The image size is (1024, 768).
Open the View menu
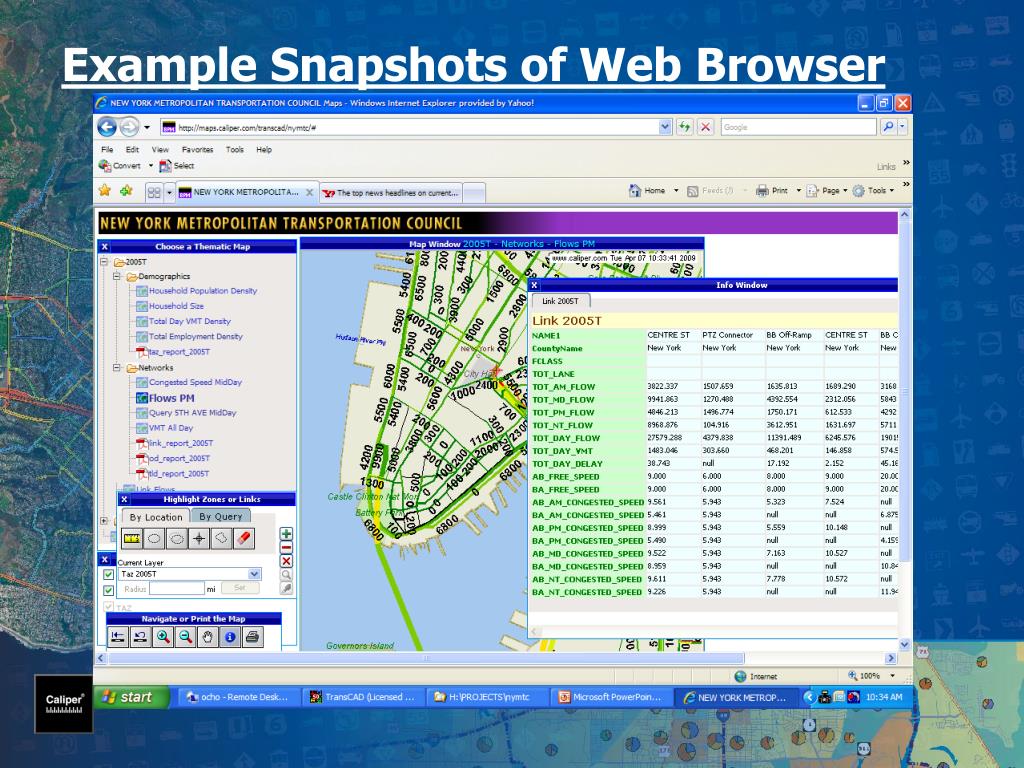coord(160,150)
